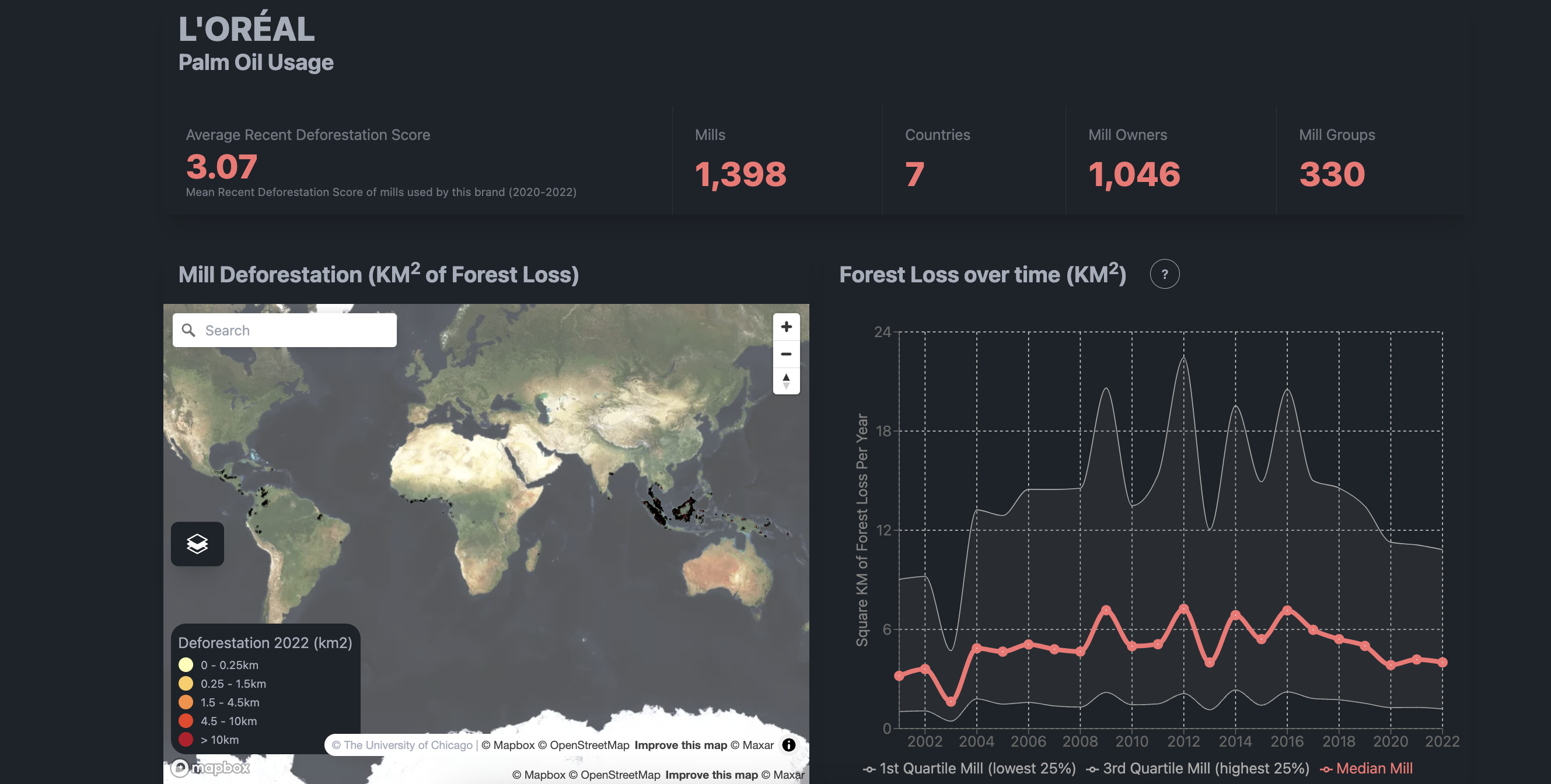This screenshot has height=784, width=1551.
Task: Click the greater than 10km red swatch
Action: pyautogui.click(x=186, y=740)
